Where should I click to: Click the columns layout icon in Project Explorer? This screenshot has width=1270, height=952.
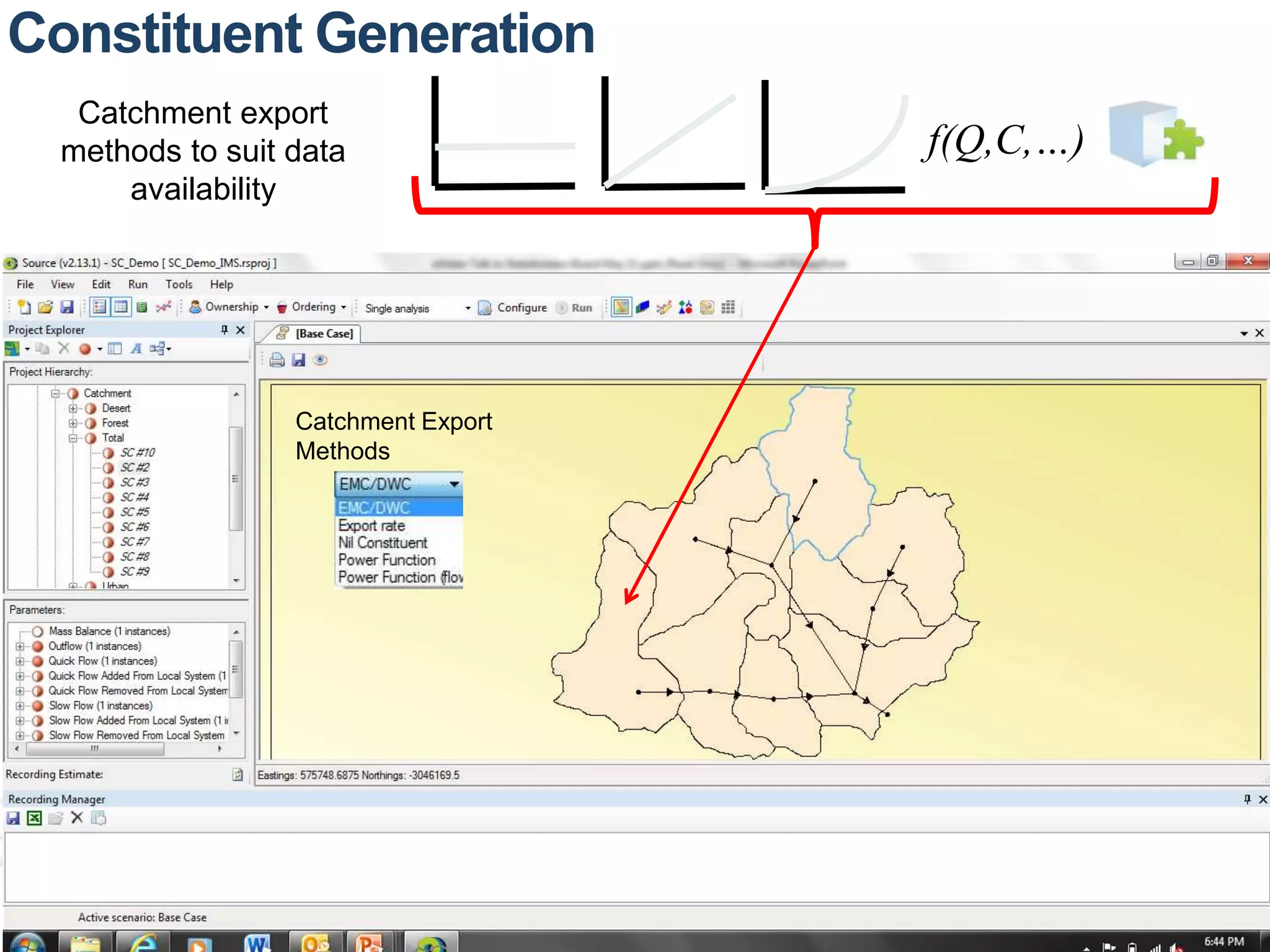click(x=115, y=348)
